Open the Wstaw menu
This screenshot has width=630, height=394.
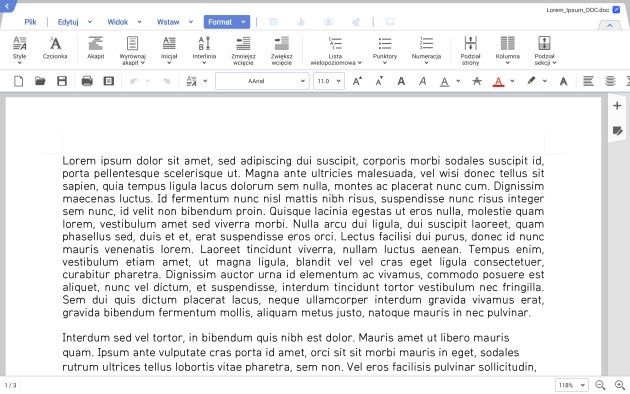(x=168, y=22)
